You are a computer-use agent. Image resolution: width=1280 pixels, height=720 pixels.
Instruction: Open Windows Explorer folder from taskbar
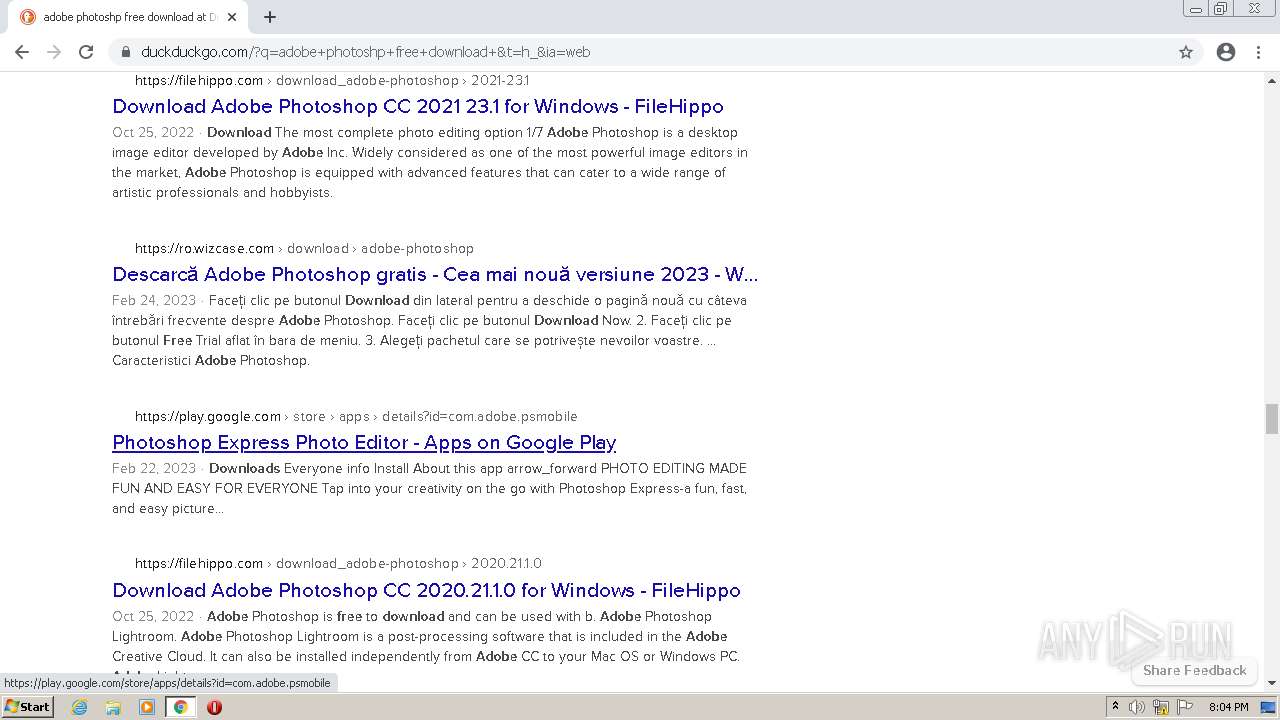point(113,707)
